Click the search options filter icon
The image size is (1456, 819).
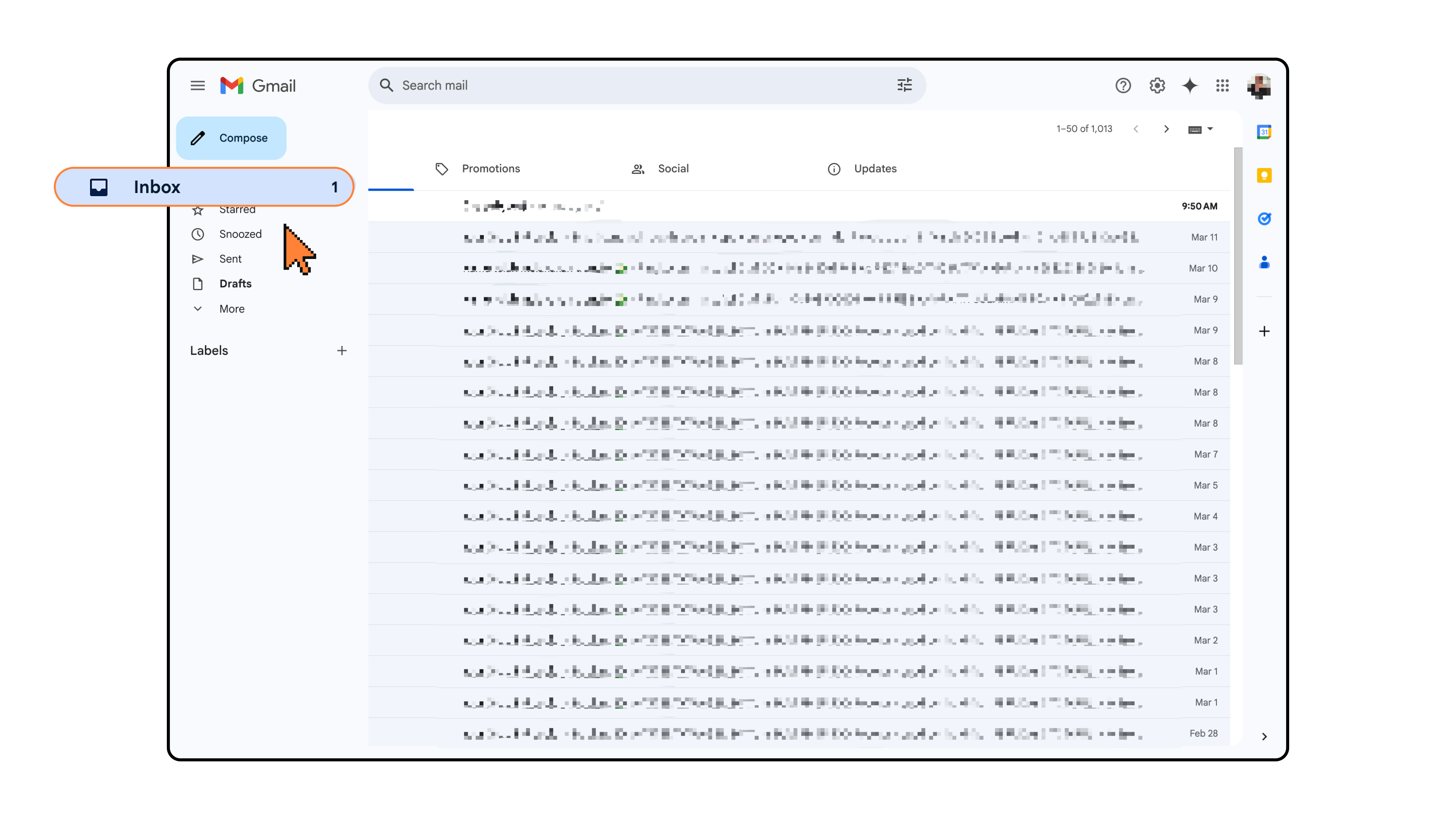[x=904, y=85]
